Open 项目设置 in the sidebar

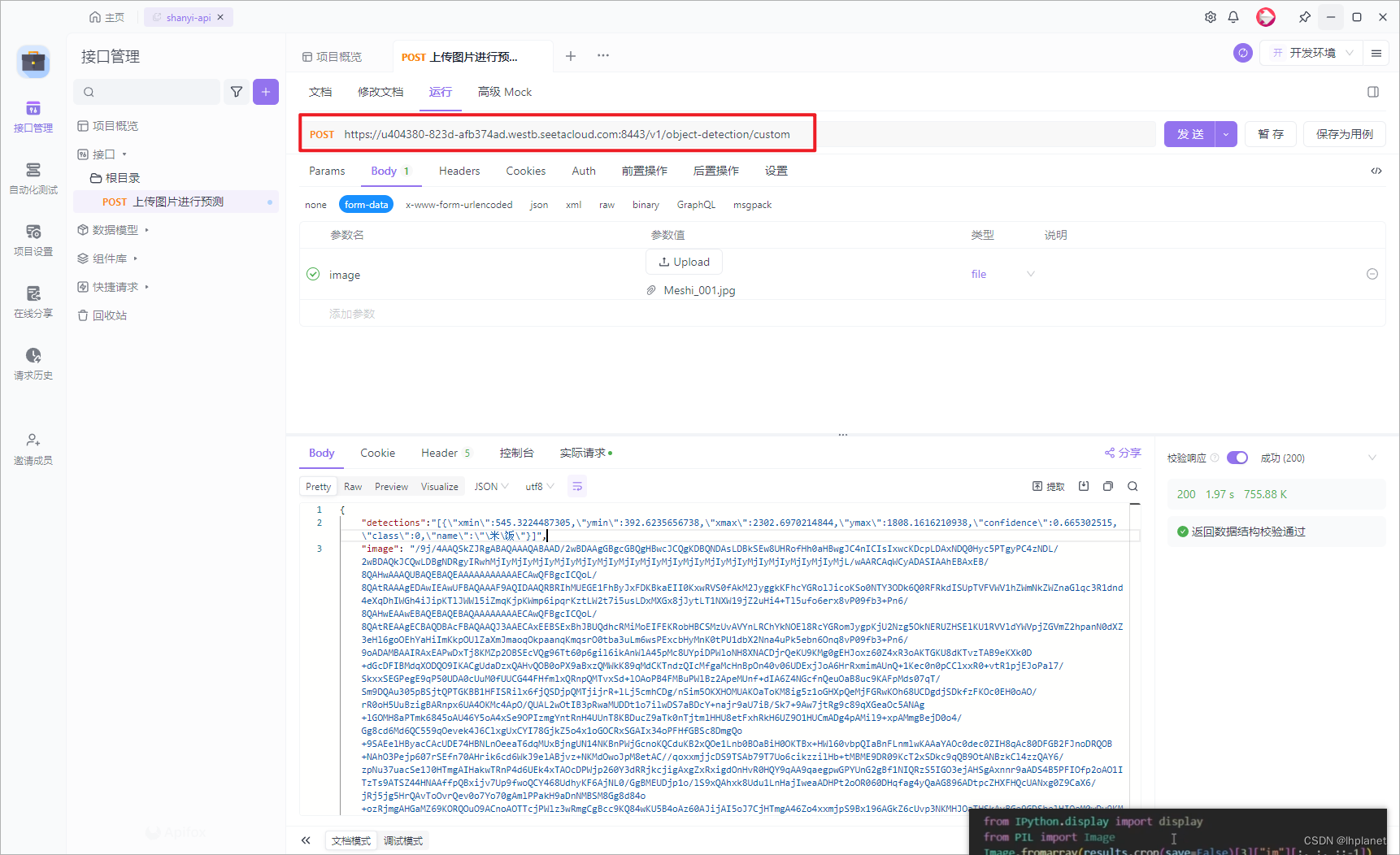(x=33, y=241)
